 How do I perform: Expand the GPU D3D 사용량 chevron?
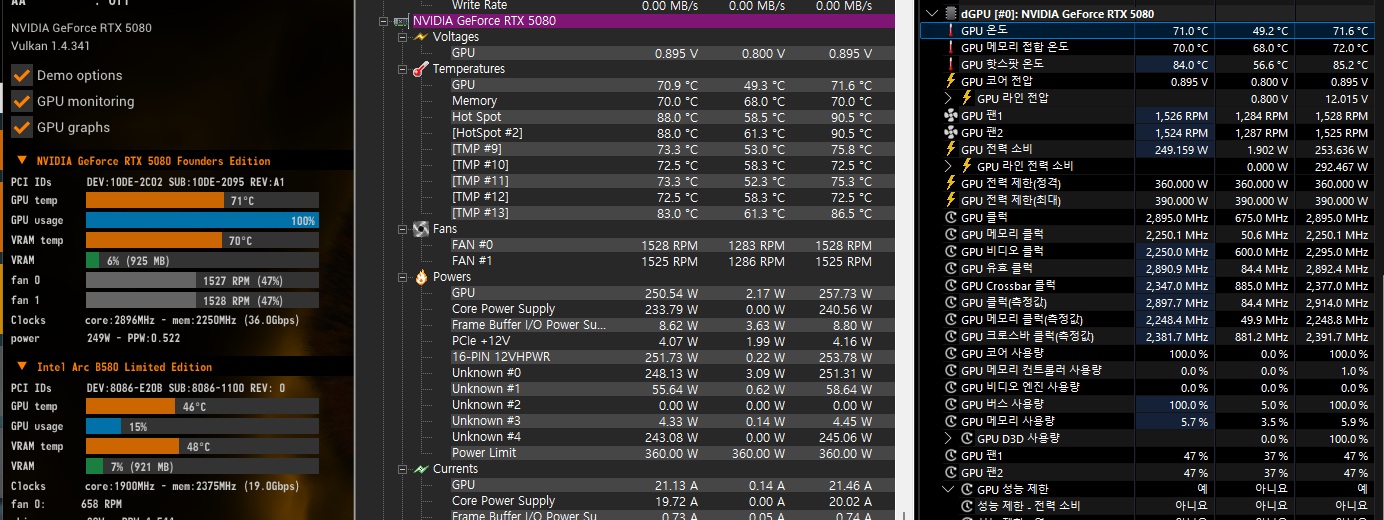pos(948,438)
